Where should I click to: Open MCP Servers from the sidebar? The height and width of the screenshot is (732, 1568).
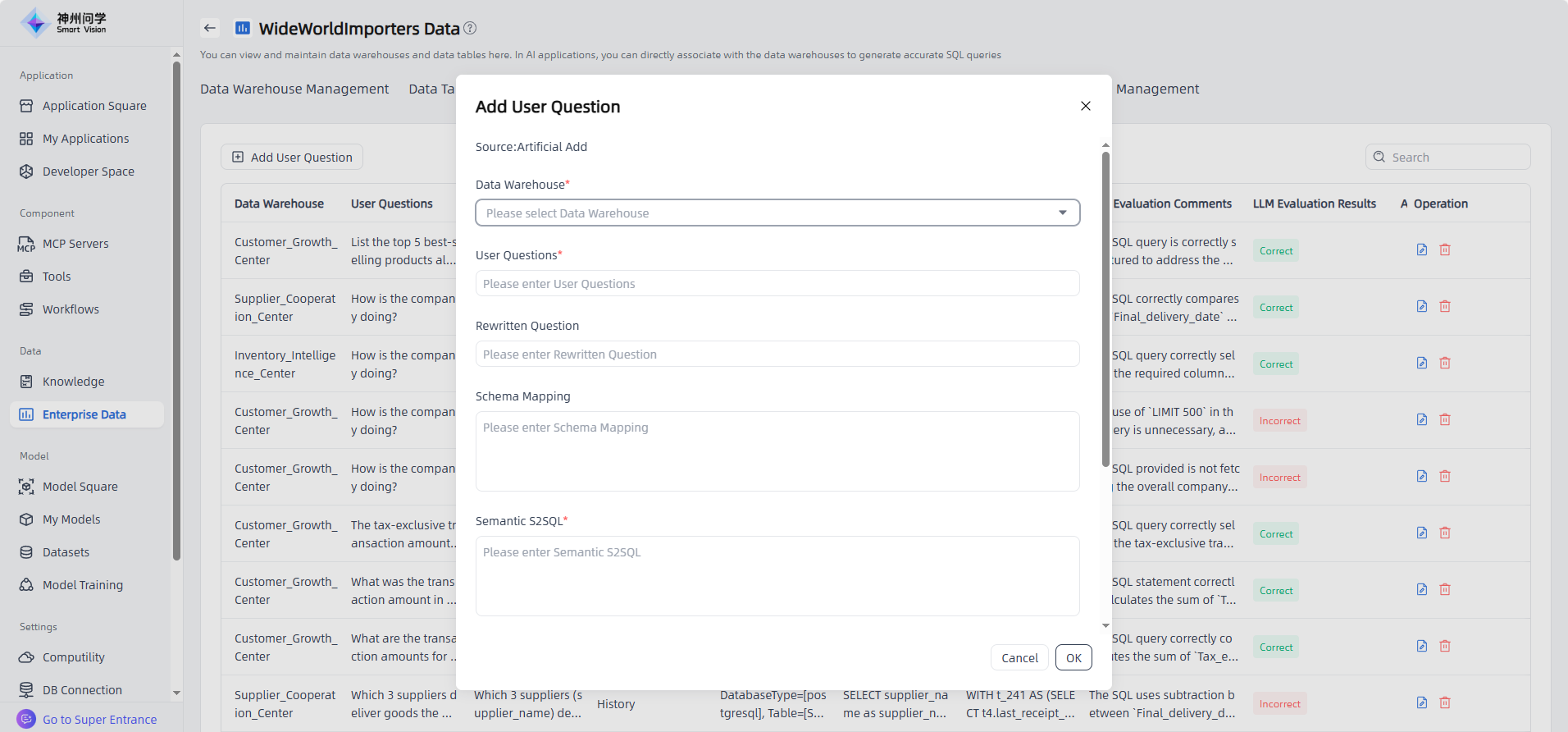tap(75, 244)
